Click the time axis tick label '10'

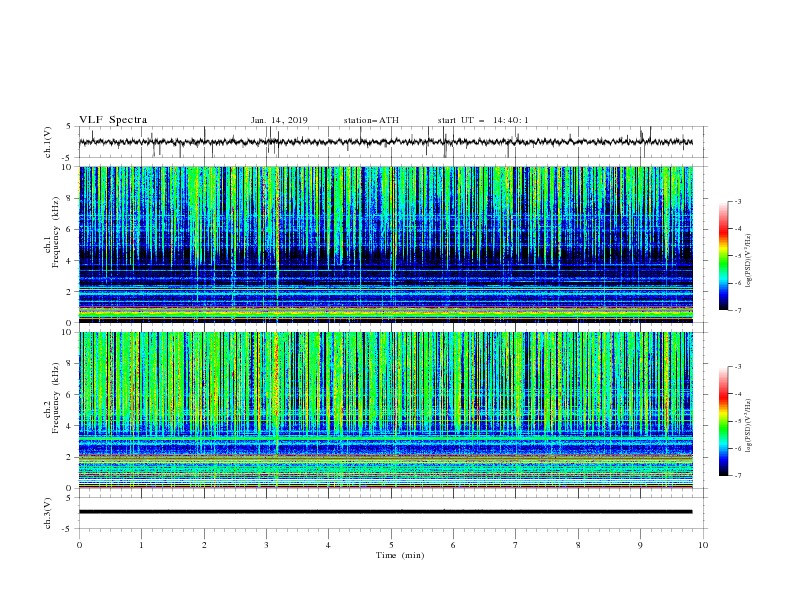[x=703, y=545]
